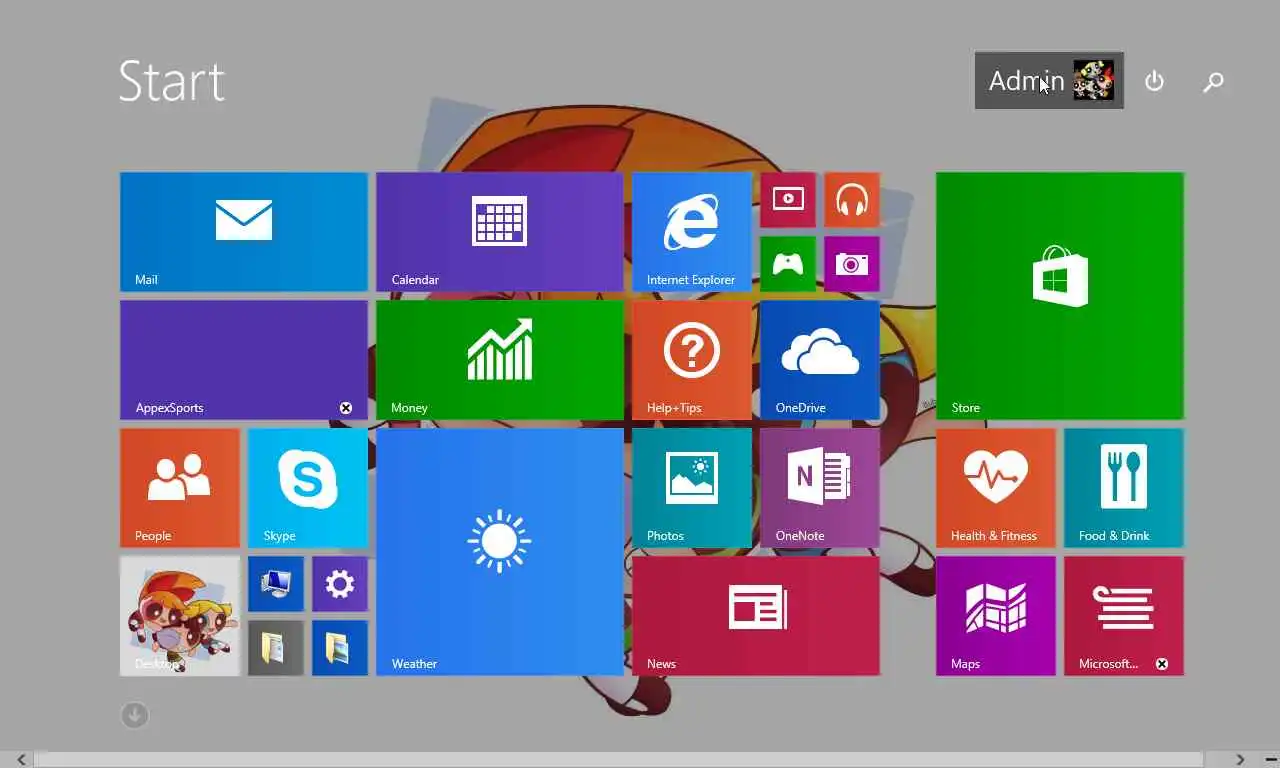
Task: Open the PC settings gear tile
Action: point(340,584)
